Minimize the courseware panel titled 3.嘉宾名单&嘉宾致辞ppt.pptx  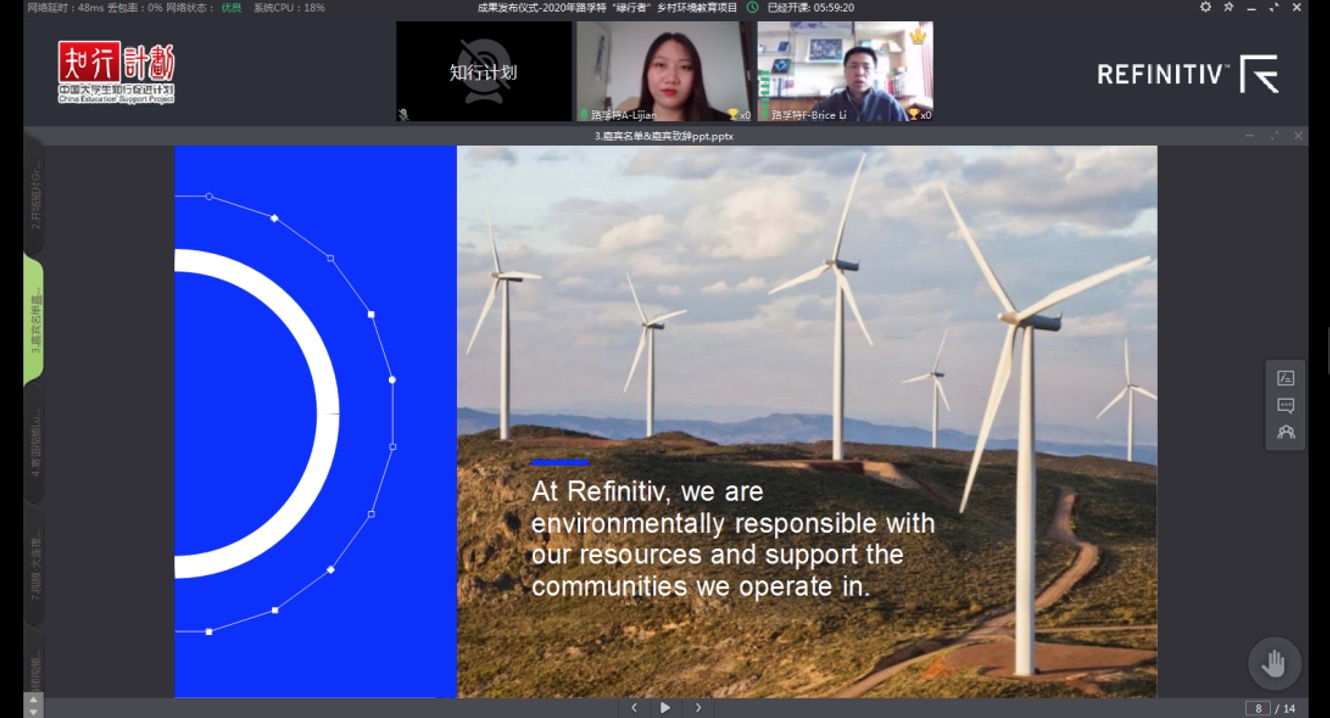tap(1250, 136)
